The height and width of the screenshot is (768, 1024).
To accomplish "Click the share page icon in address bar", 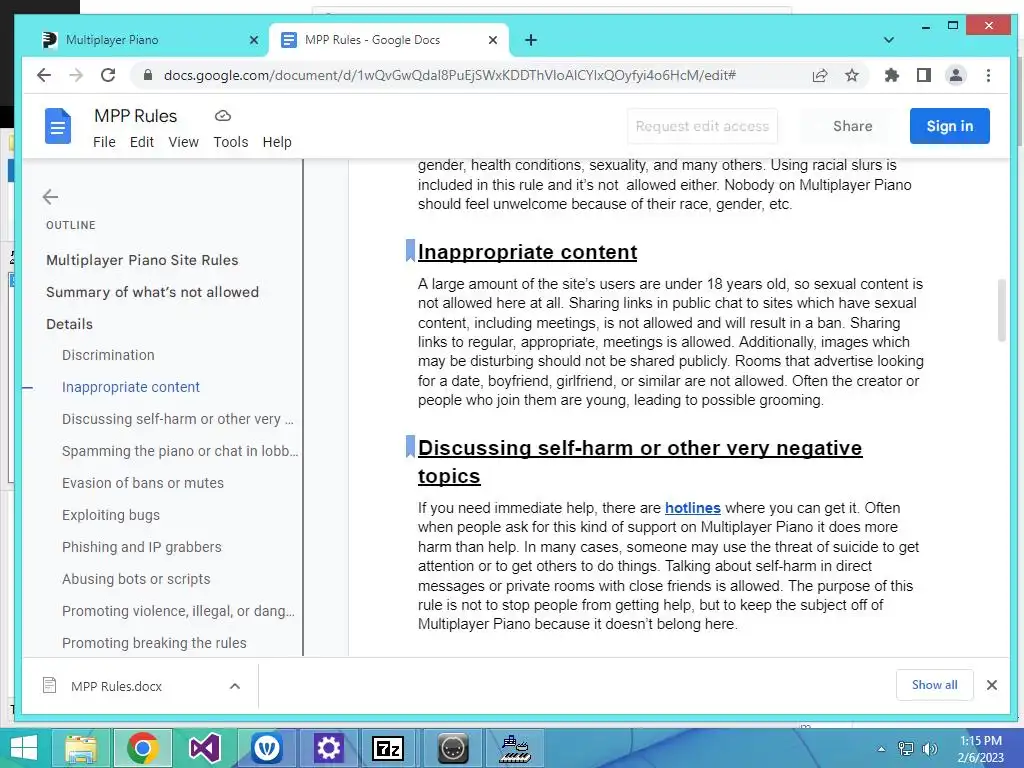I will click(820, 75).
